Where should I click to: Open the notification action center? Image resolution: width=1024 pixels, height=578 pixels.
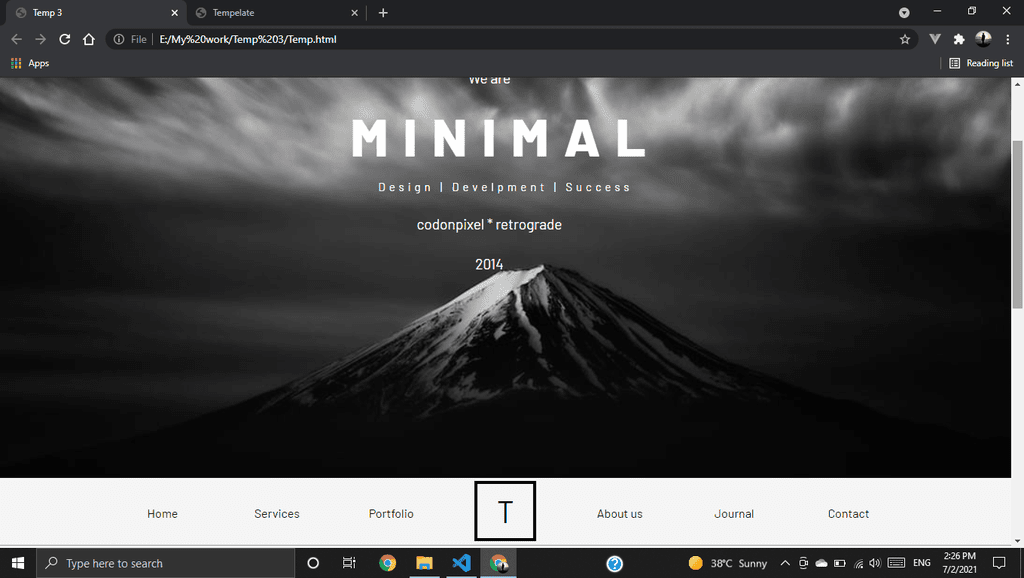(x=999, y=563)
